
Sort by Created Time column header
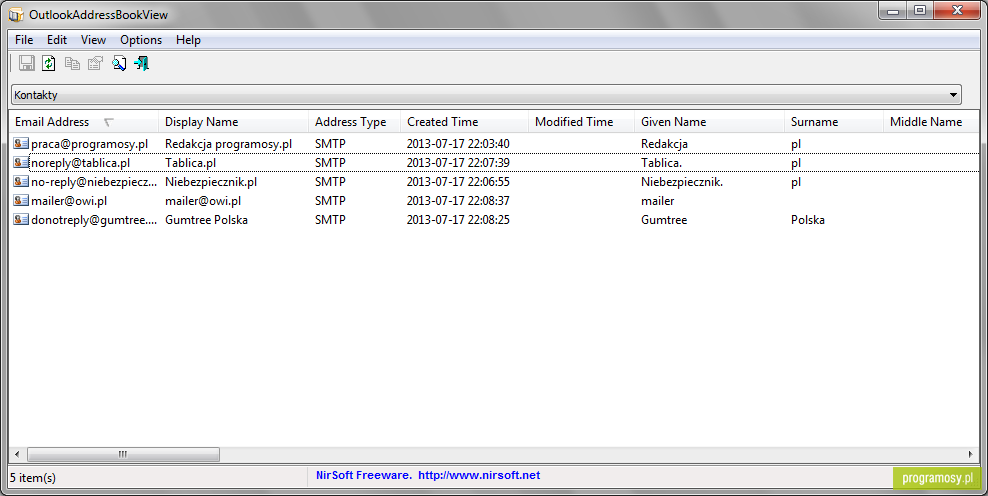click(x=464, y=122)
